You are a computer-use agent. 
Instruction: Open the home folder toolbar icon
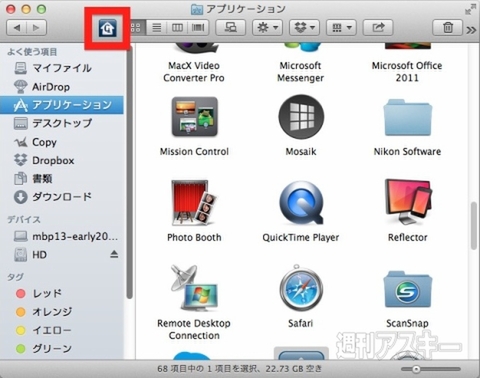click(x=107, y=28)
